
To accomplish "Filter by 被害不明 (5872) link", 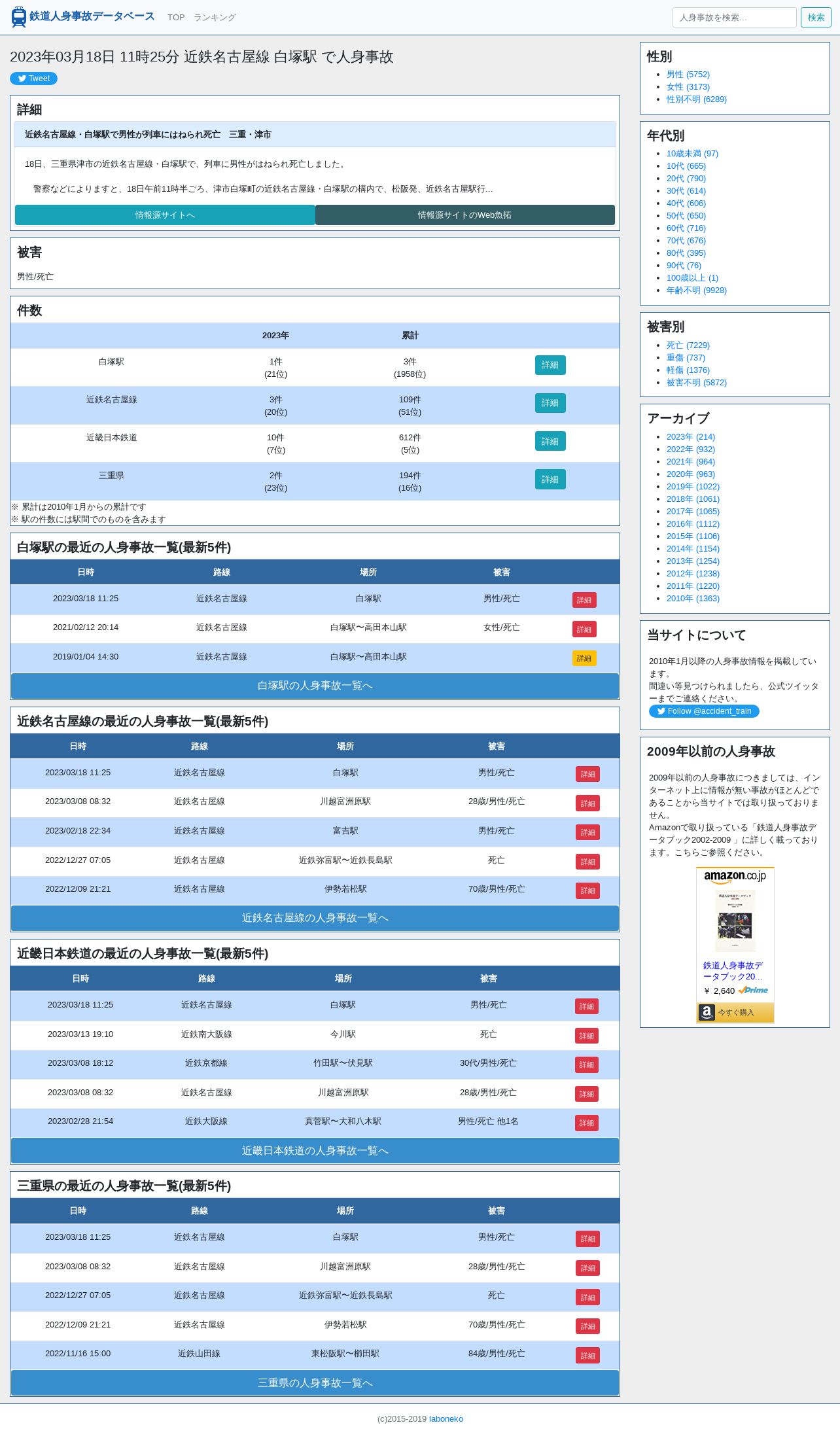I will coord(697,383).
